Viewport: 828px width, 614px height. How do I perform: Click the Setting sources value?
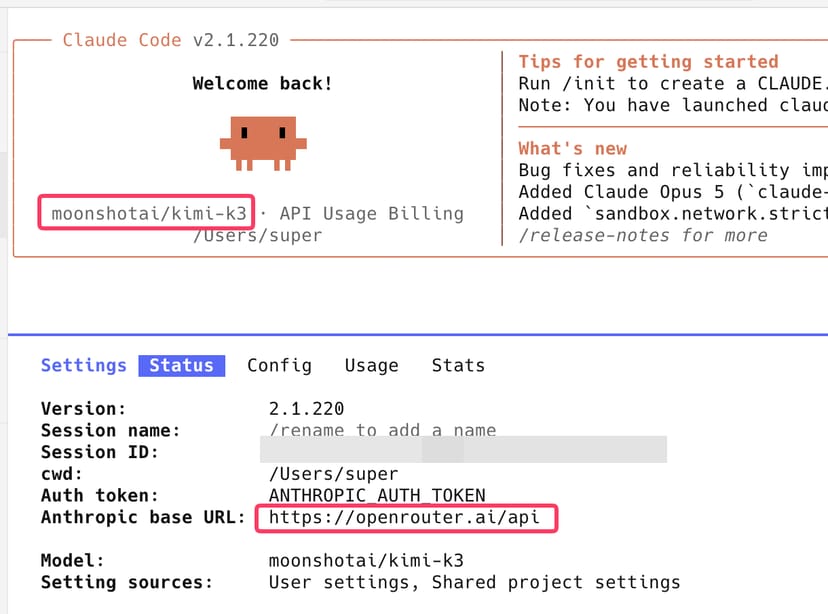click(474, 582)
